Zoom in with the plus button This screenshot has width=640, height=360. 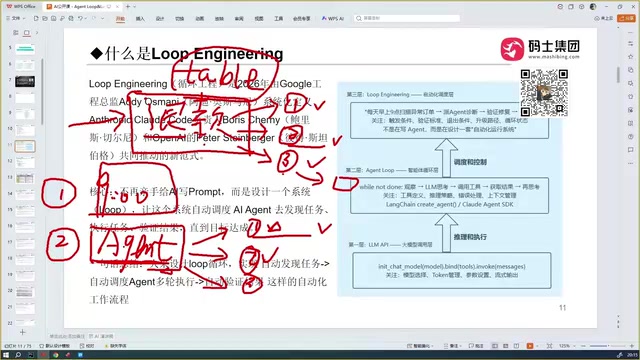[632, 346]
